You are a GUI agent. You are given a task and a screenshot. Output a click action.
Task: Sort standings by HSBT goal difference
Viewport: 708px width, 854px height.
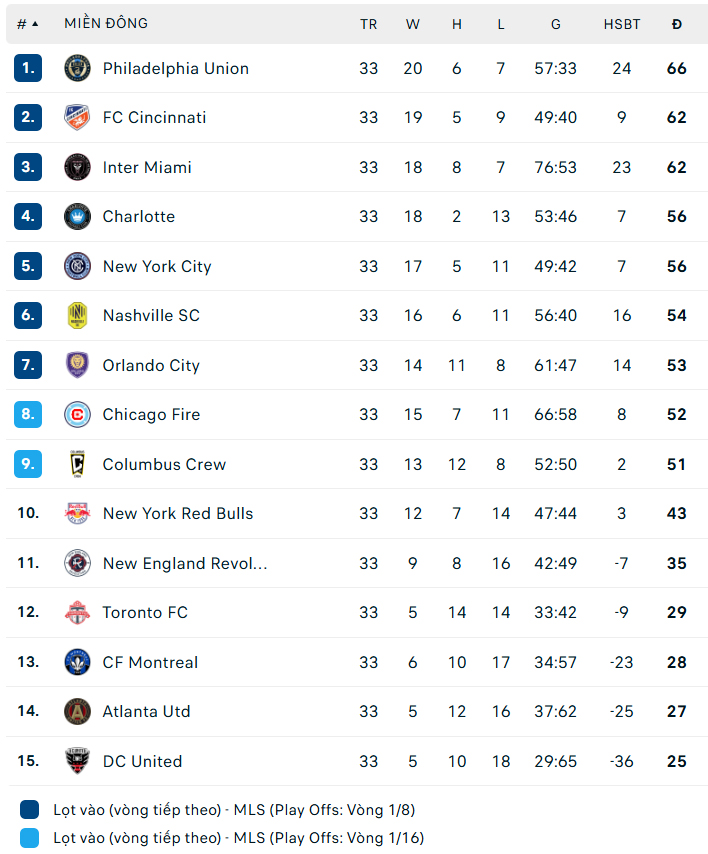622,24
